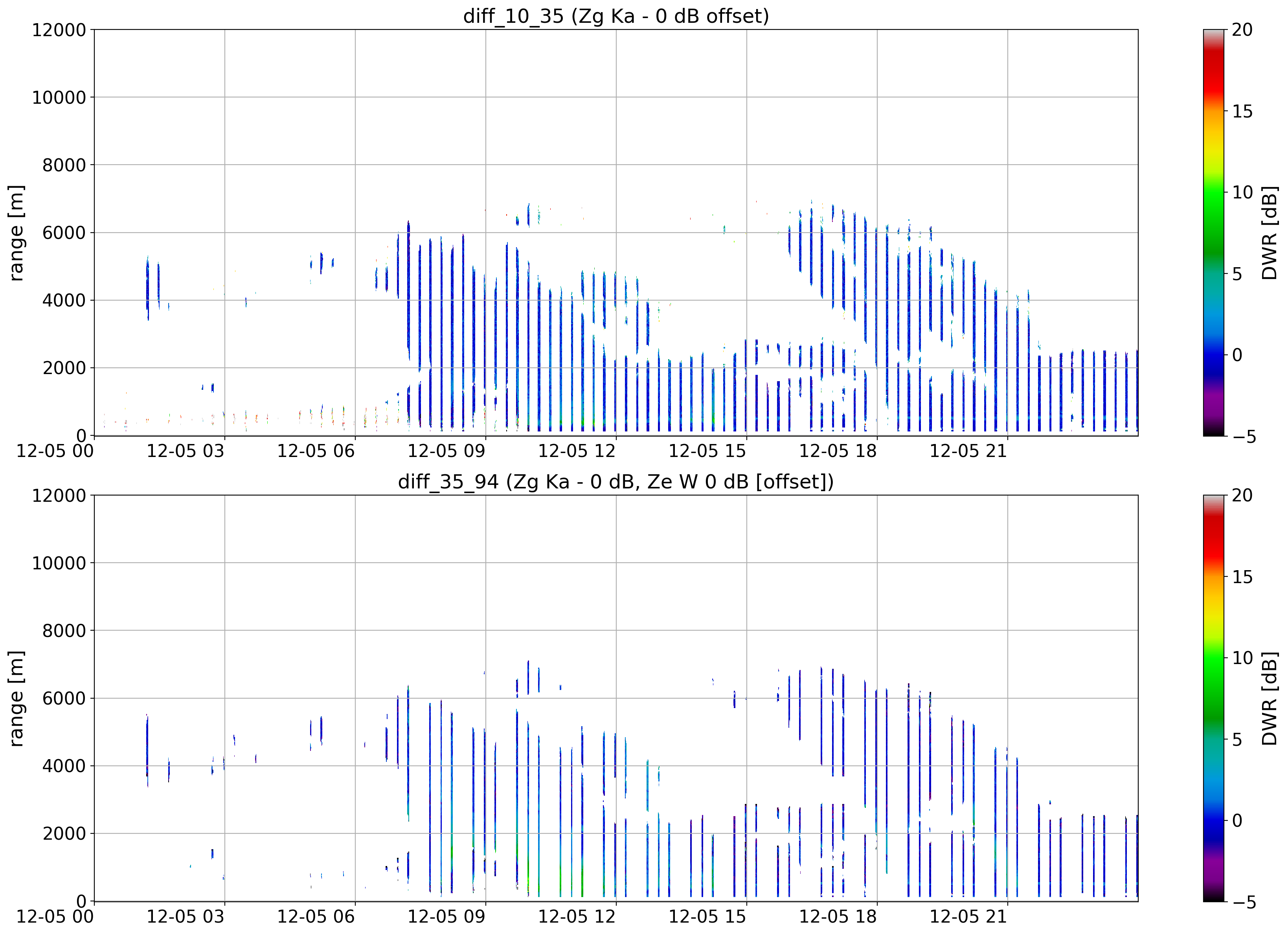1288x934 pixels.
Task: Click the '12-05 15' x-tick label under the diff_10_35 plot
Action: pyautogui.click(x=707, y=451)
